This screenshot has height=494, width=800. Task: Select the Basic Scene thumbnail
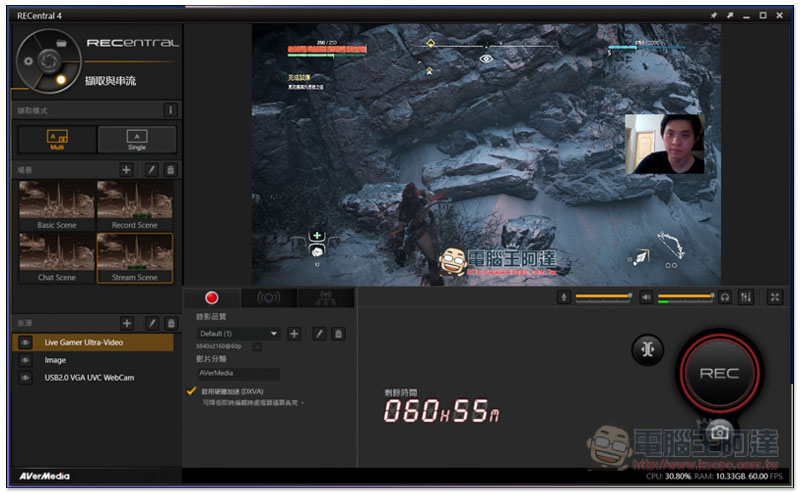click(57, 206)
